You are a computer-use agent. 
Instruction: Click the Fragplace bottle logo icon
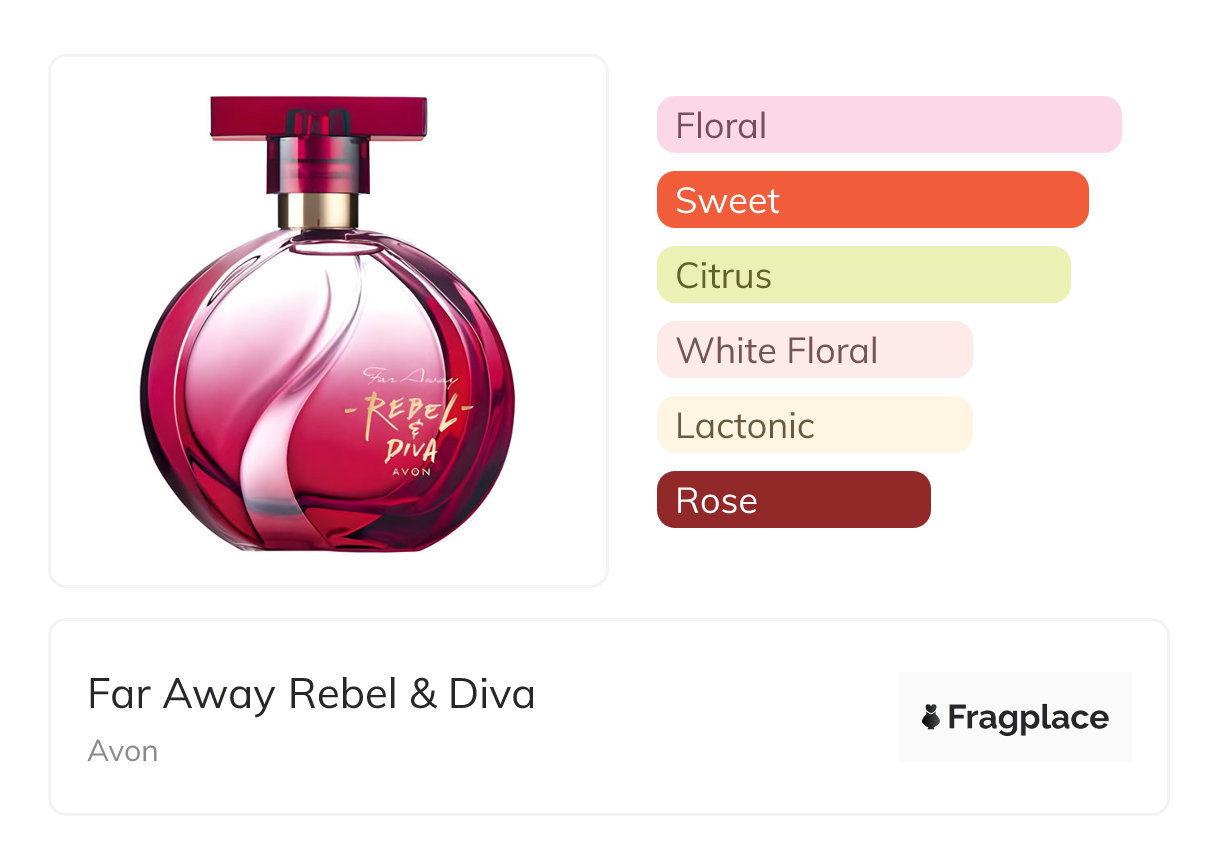931,717
